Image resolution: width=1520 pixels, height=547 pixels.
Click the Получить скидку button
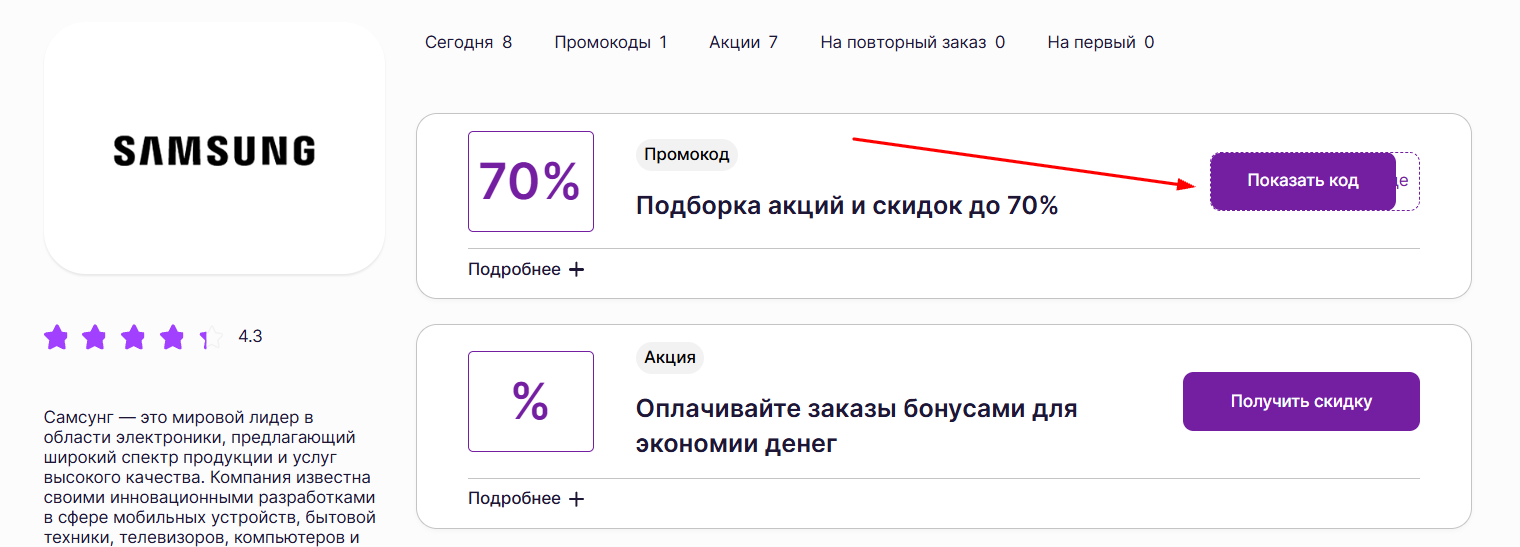click(x=1301, y=401)
